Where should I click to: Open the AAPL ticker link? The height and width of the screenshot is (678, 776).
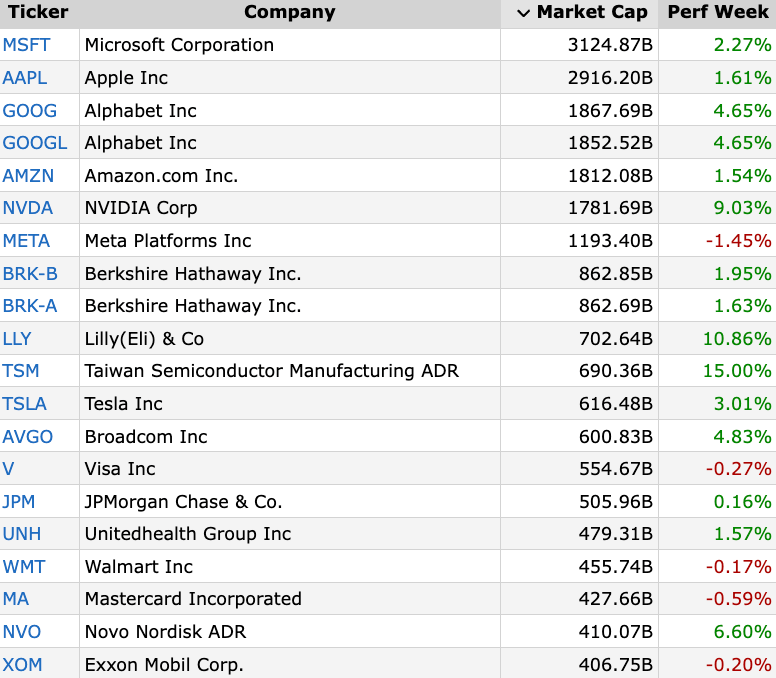(x=25, y=78)
